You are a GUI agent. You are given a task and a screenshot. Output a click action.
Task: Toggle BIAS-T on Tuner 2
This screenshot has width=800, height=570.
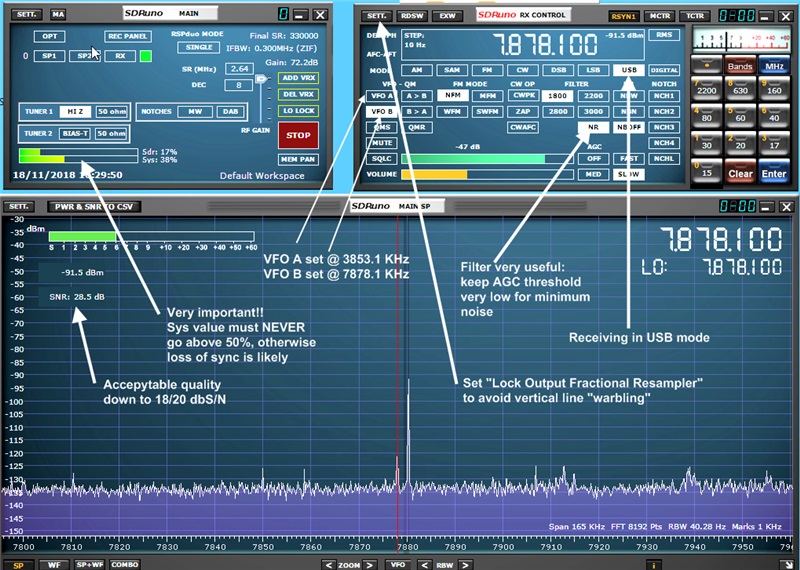pyautogui.click(x=75, y=134)
